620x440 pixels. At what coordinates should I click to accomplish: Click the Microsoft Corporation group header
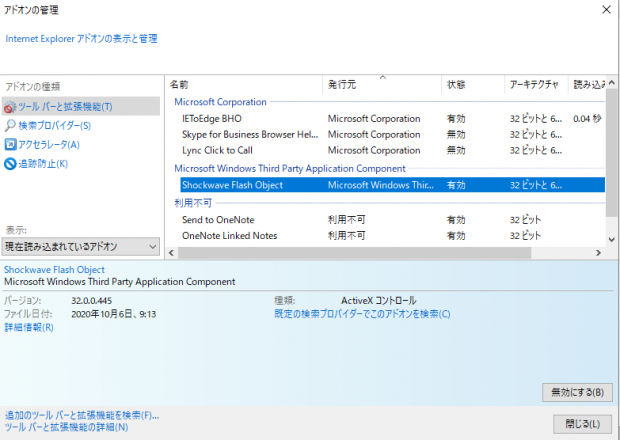point(221,102)
